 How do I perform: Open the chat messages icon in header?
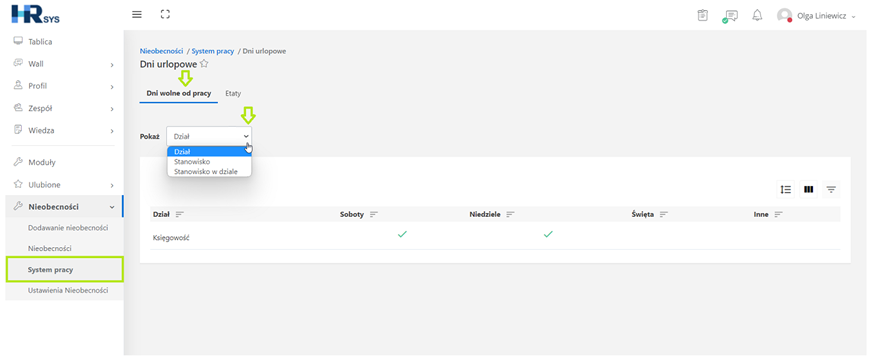tap(730, 16)
